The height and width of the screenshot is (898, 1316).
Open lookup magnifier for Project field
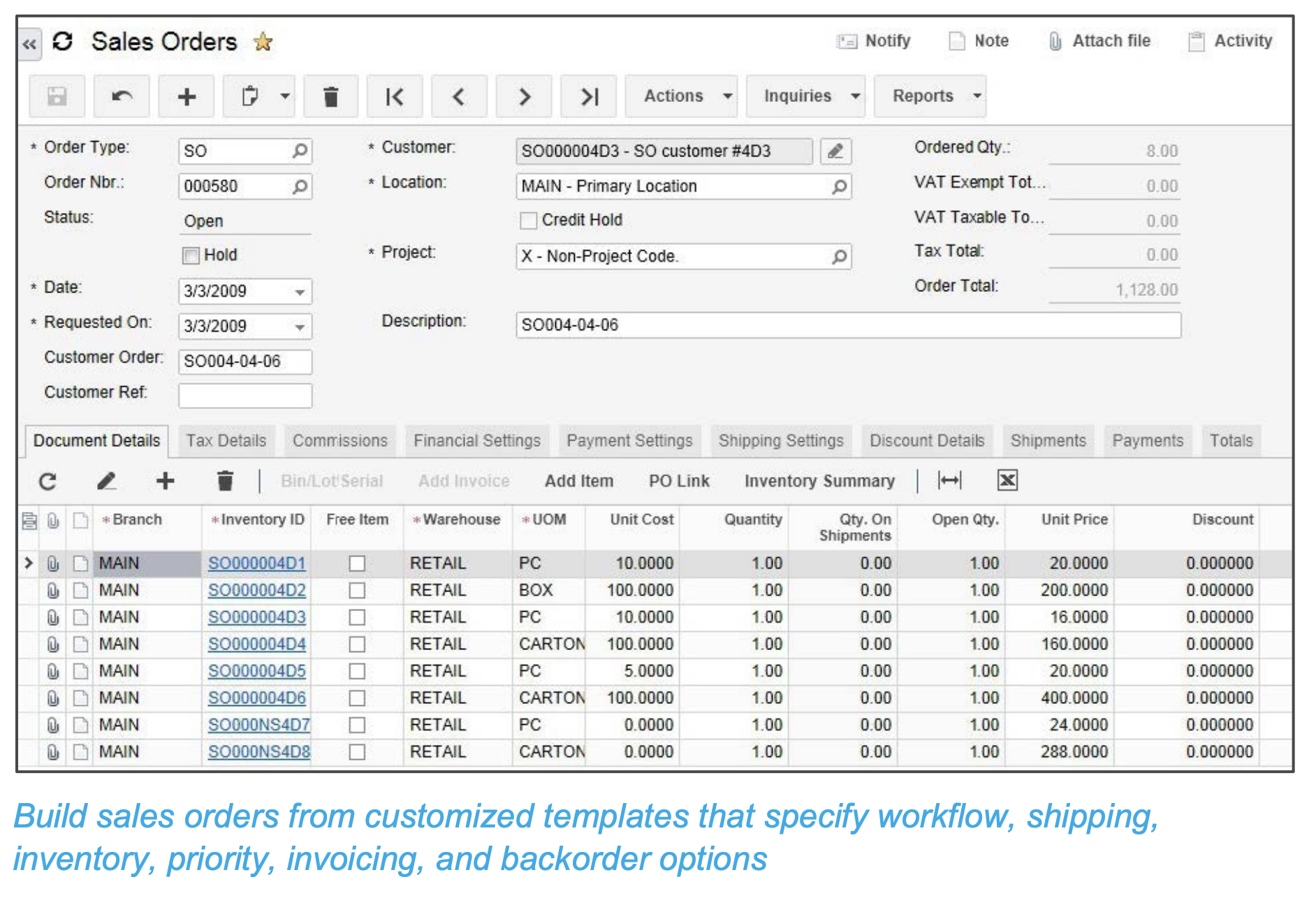839,256
